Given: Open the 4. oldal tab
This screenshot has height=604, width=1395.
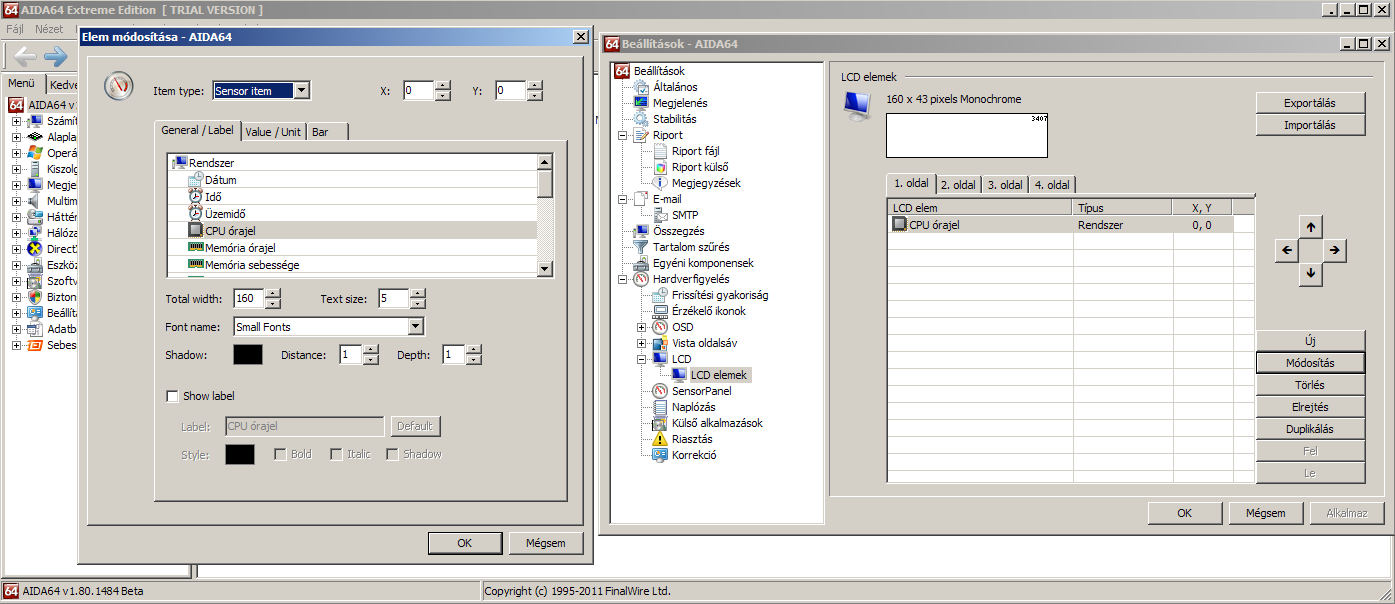Looking at the screenshot, I should [x=1052, y=185].
